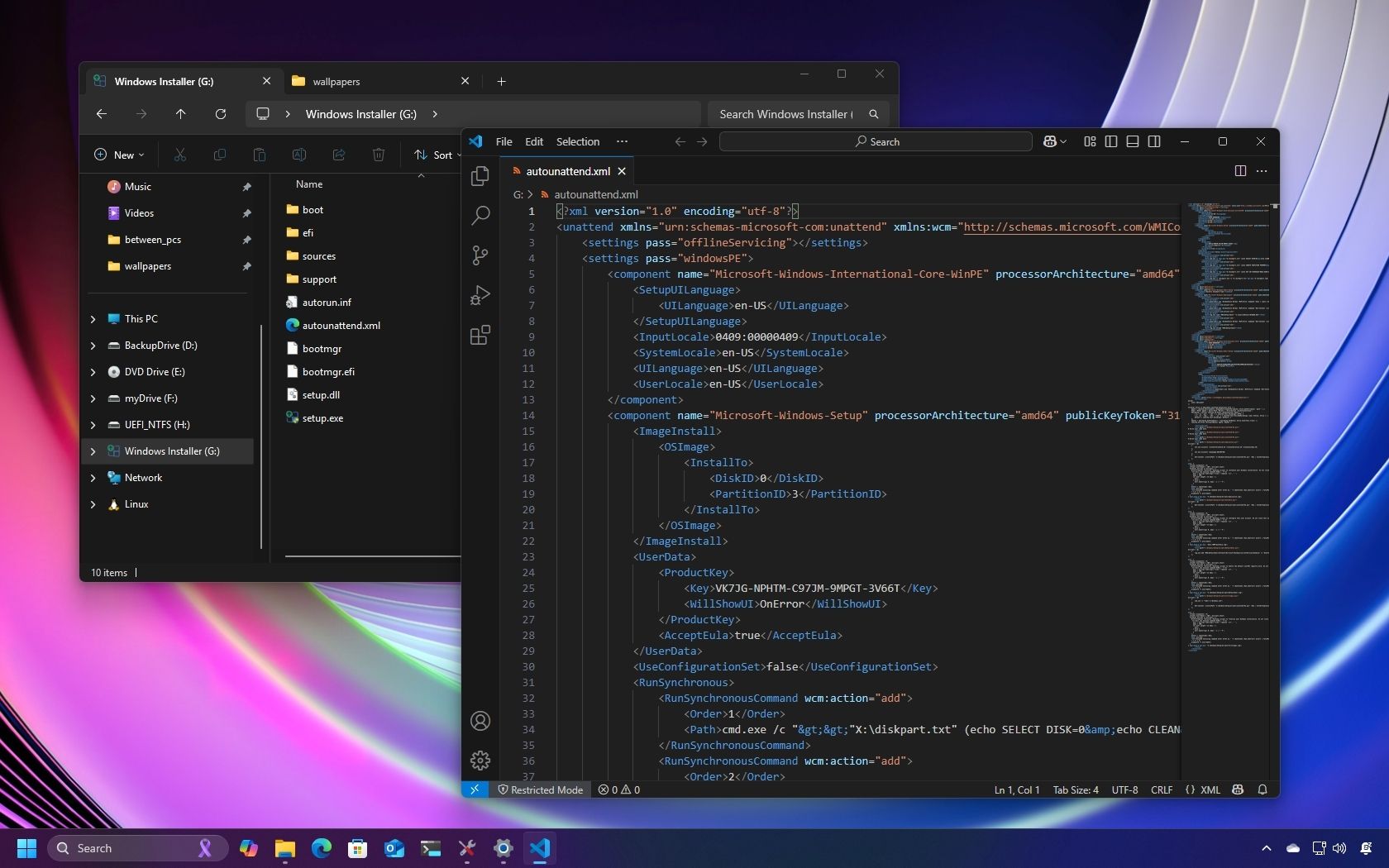The width and height of the screenshot is (1389, 868).
Task: Toggle the editor panel visibility
Action: (1132, 141)
